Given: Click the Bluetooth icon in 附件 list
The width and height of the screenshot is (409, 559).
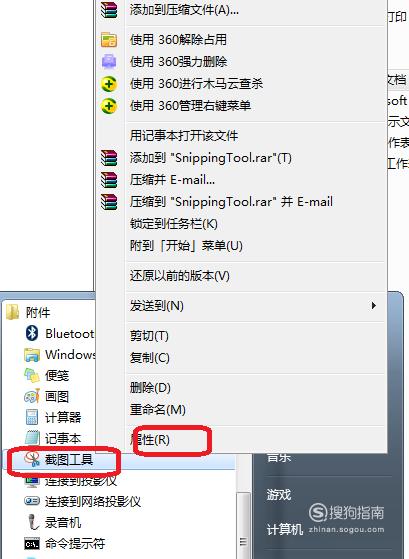Looking at the screenshot, I should 32,333.
